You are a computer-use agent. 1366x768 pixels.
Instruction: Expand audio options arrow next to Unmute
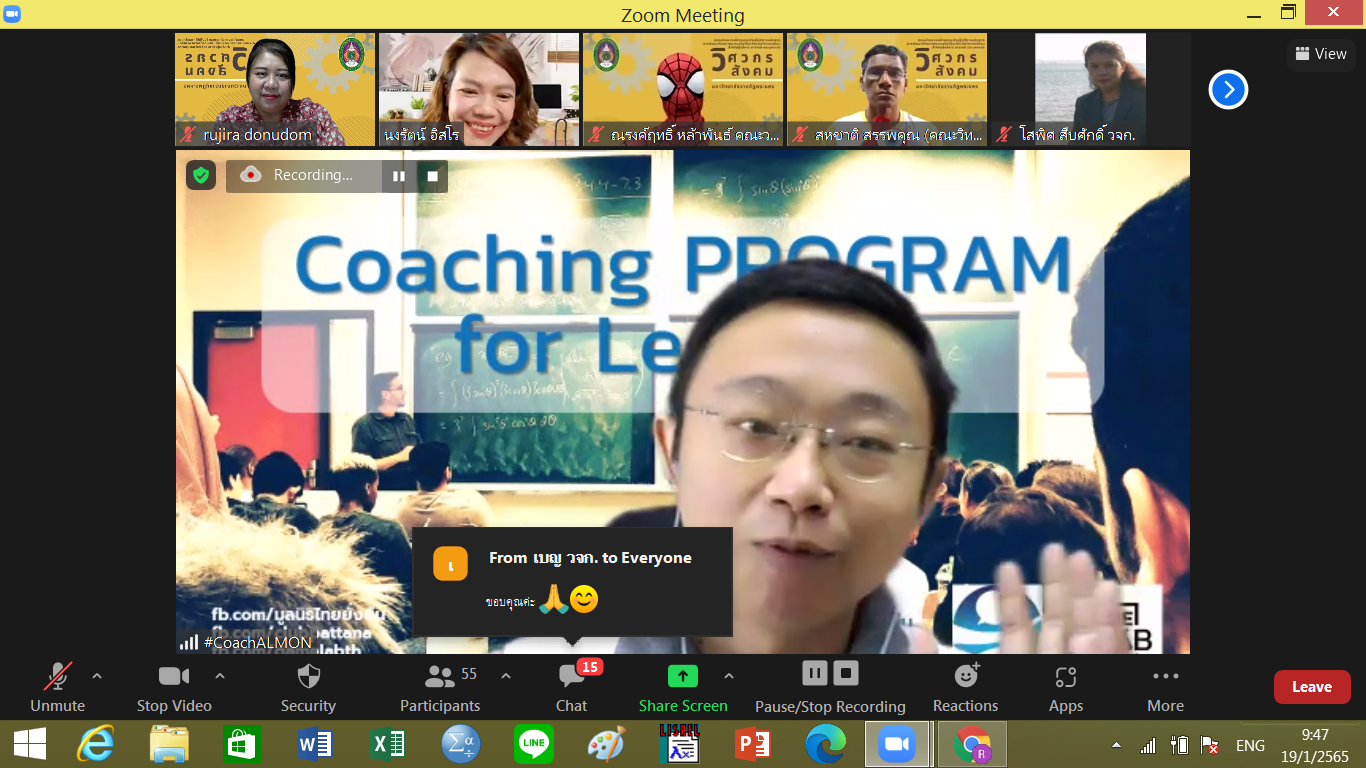97,676
